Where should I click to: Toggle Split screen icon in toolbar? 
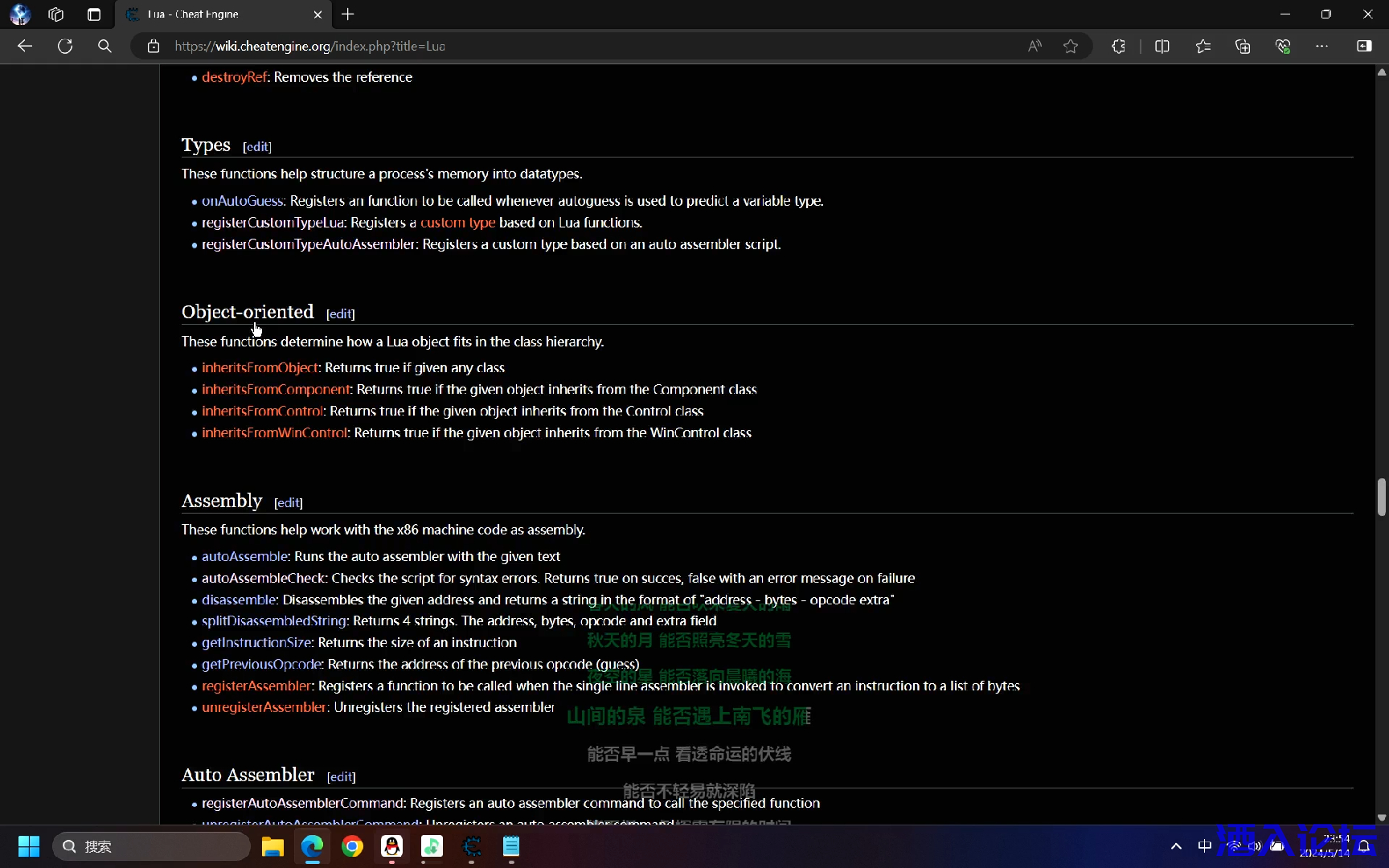[x=1162, y=47]
